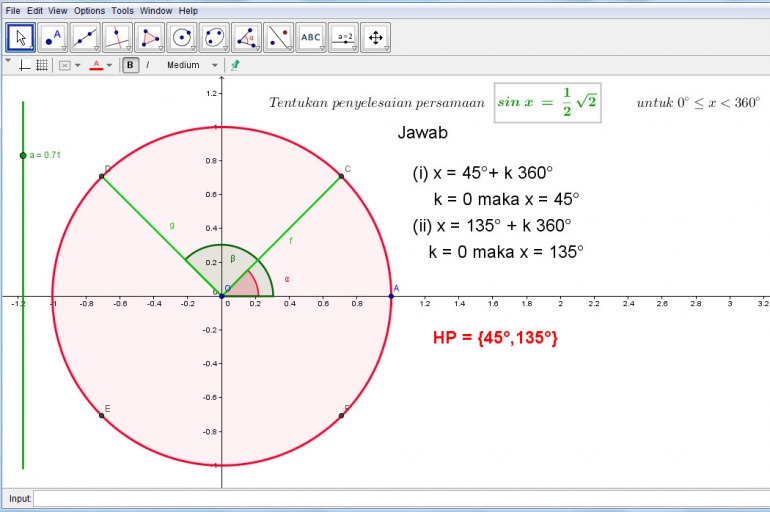The height and width of the screenshot is (512, 770).
Task: Select the Polygon tool
Action: [150, 37]
